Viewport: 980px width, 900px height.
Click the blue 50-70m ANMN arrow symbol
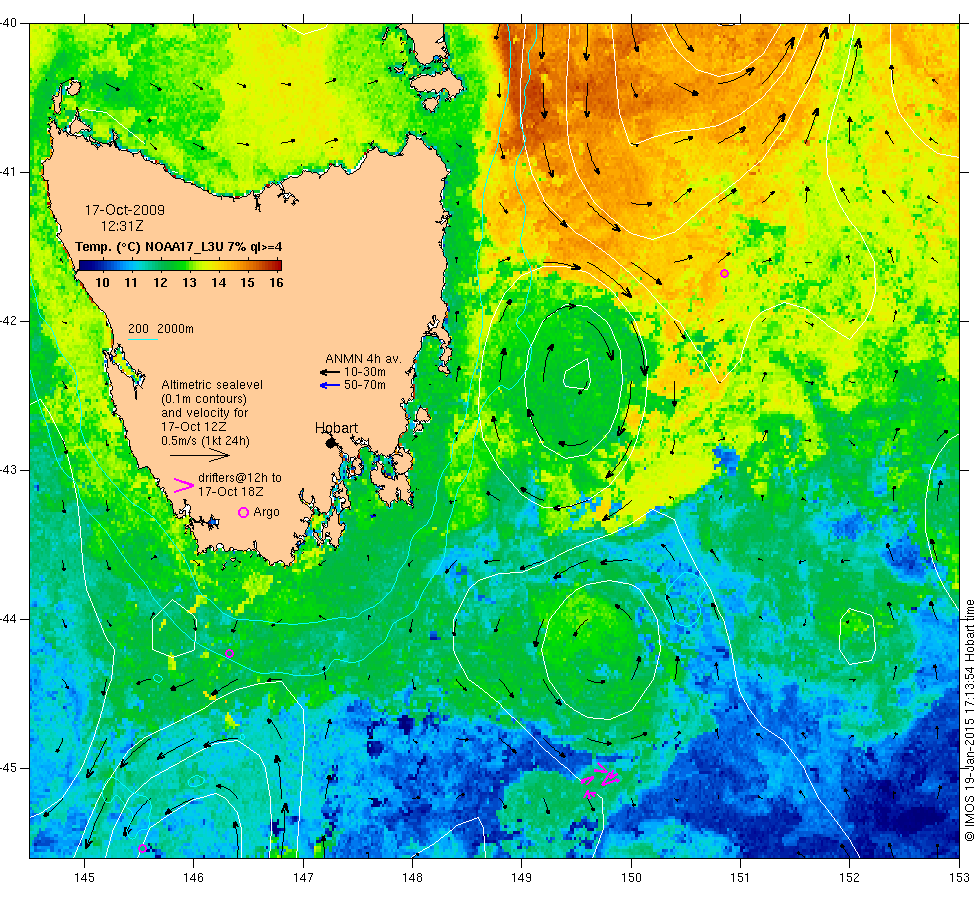pos(329,385)
